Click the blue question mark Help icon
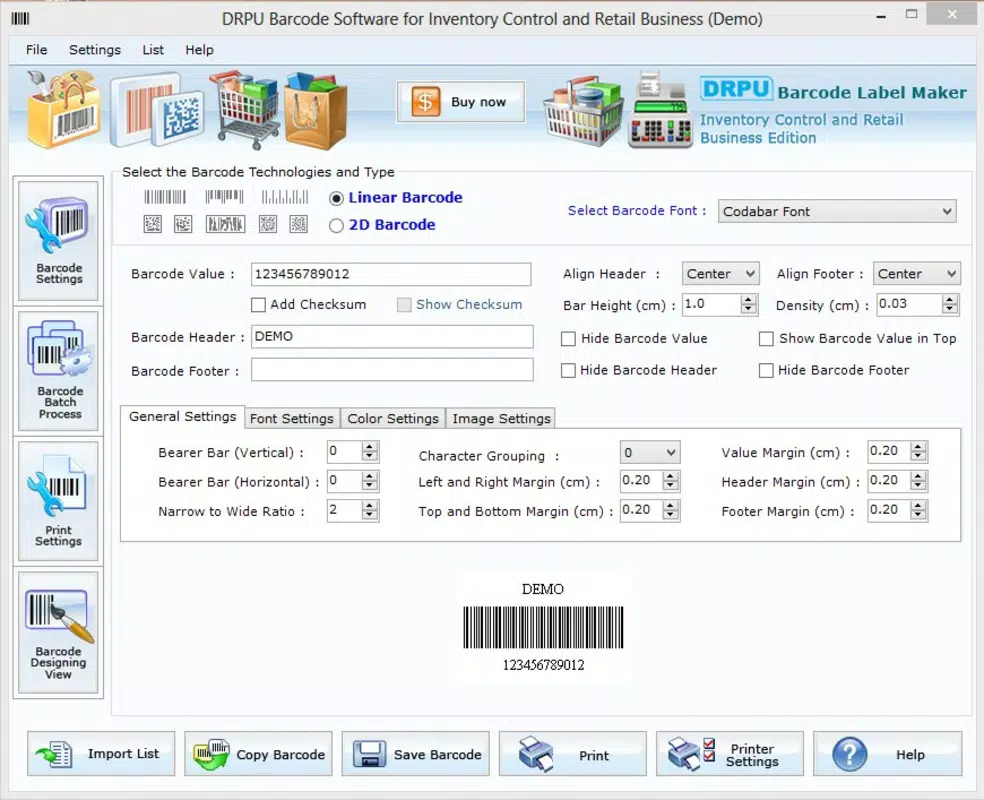This screenshot has height=800, width=984. coord(850,754)
